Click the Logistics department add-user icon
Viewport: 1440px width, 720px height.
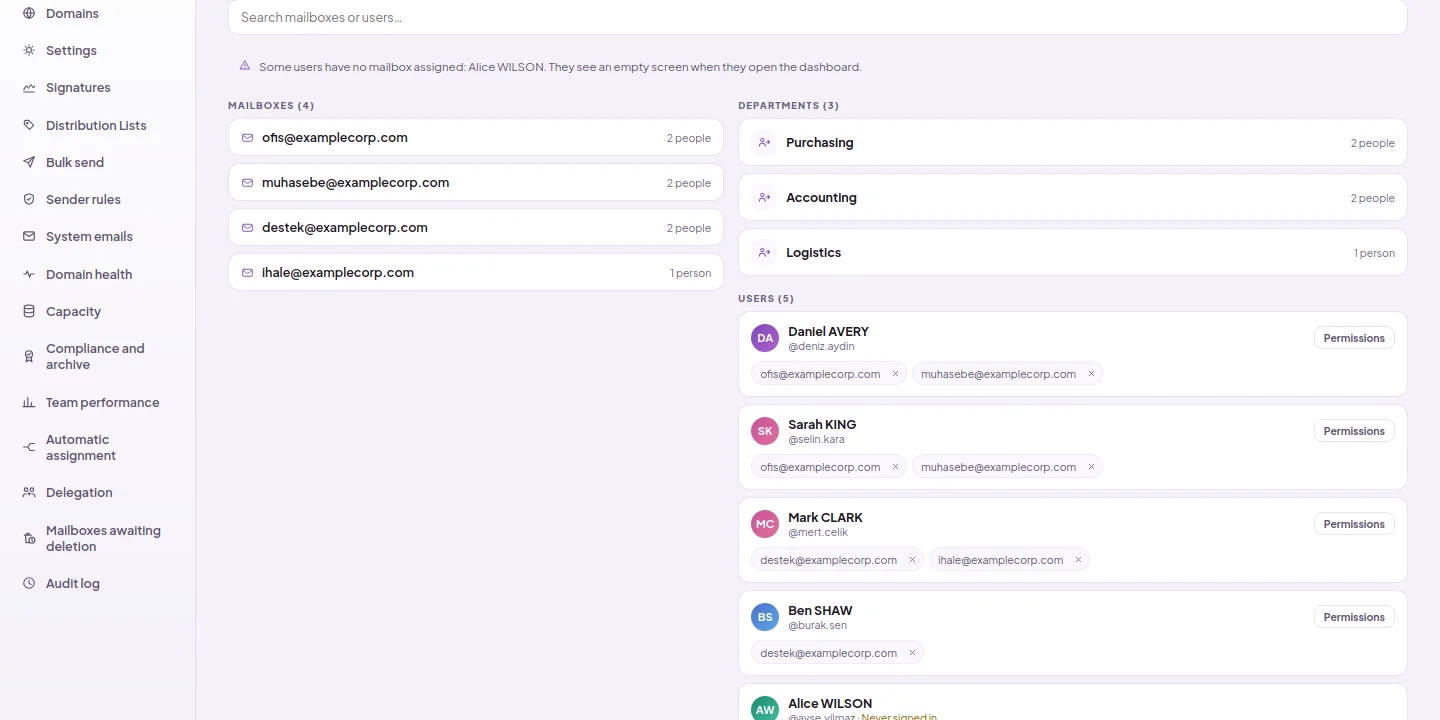[765, 253]
